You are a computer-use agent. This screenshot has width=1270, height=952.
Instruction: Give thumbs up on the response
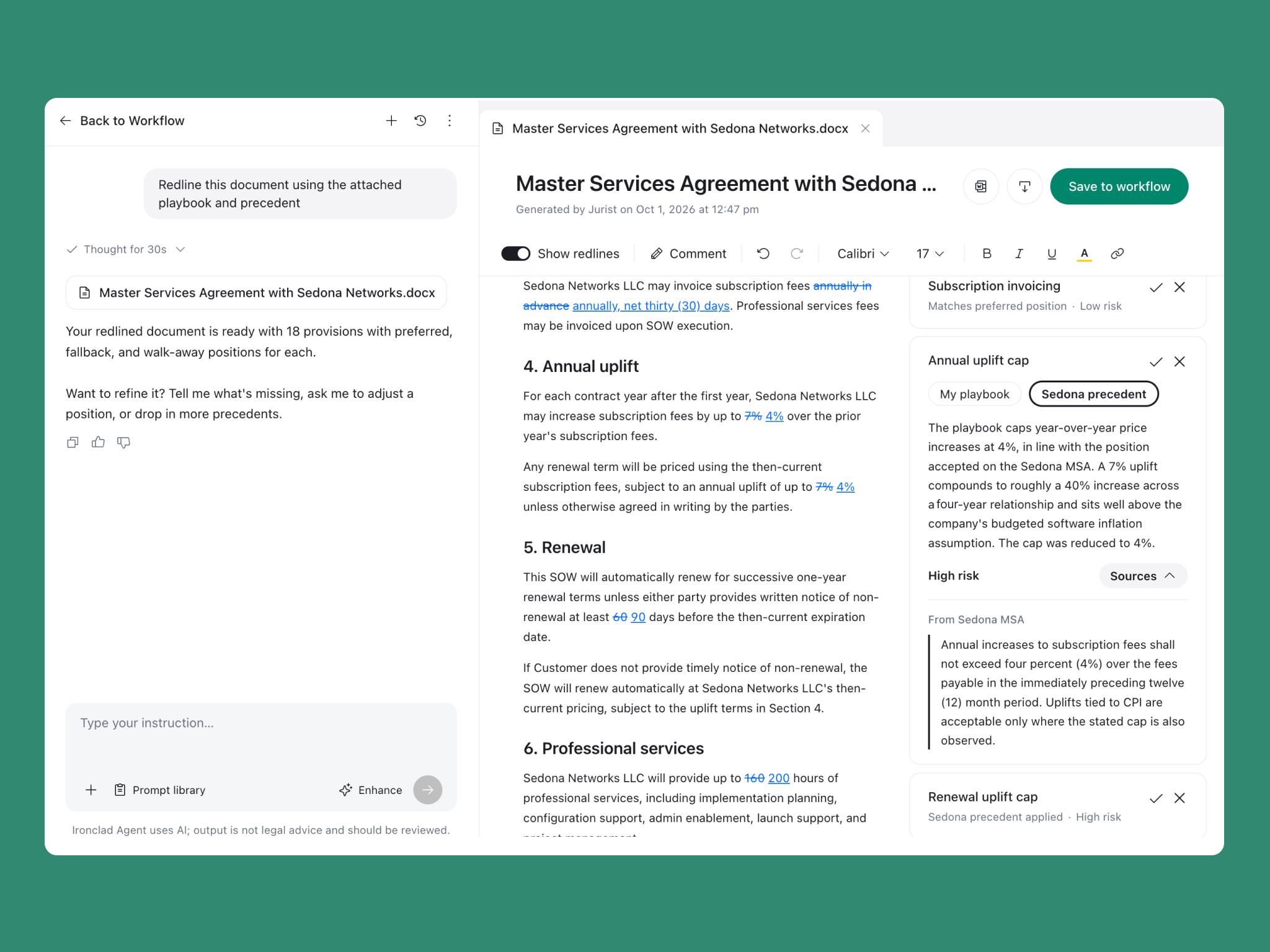98,443
